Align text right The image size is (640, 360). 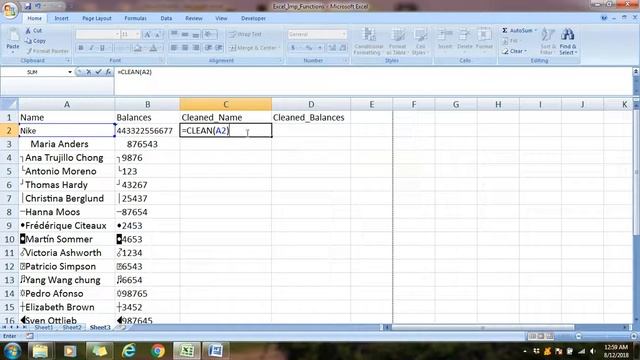click(196, 48)
